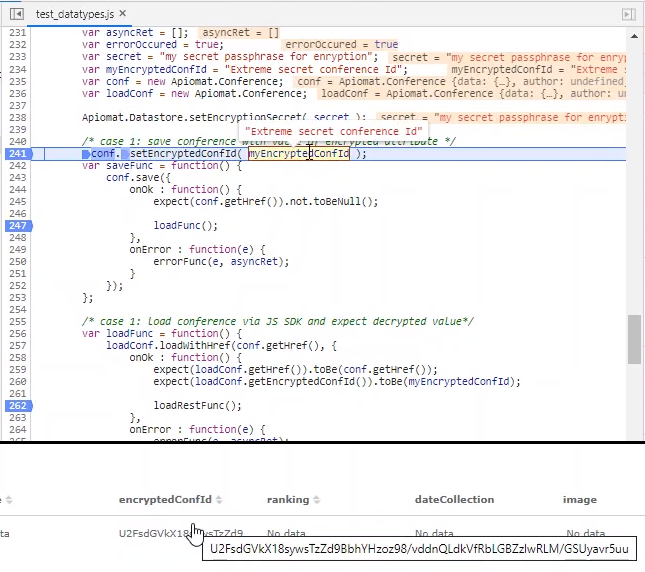Click line number 242 in the gutter
Screen dimensions: 645x572
pos(18,165)
